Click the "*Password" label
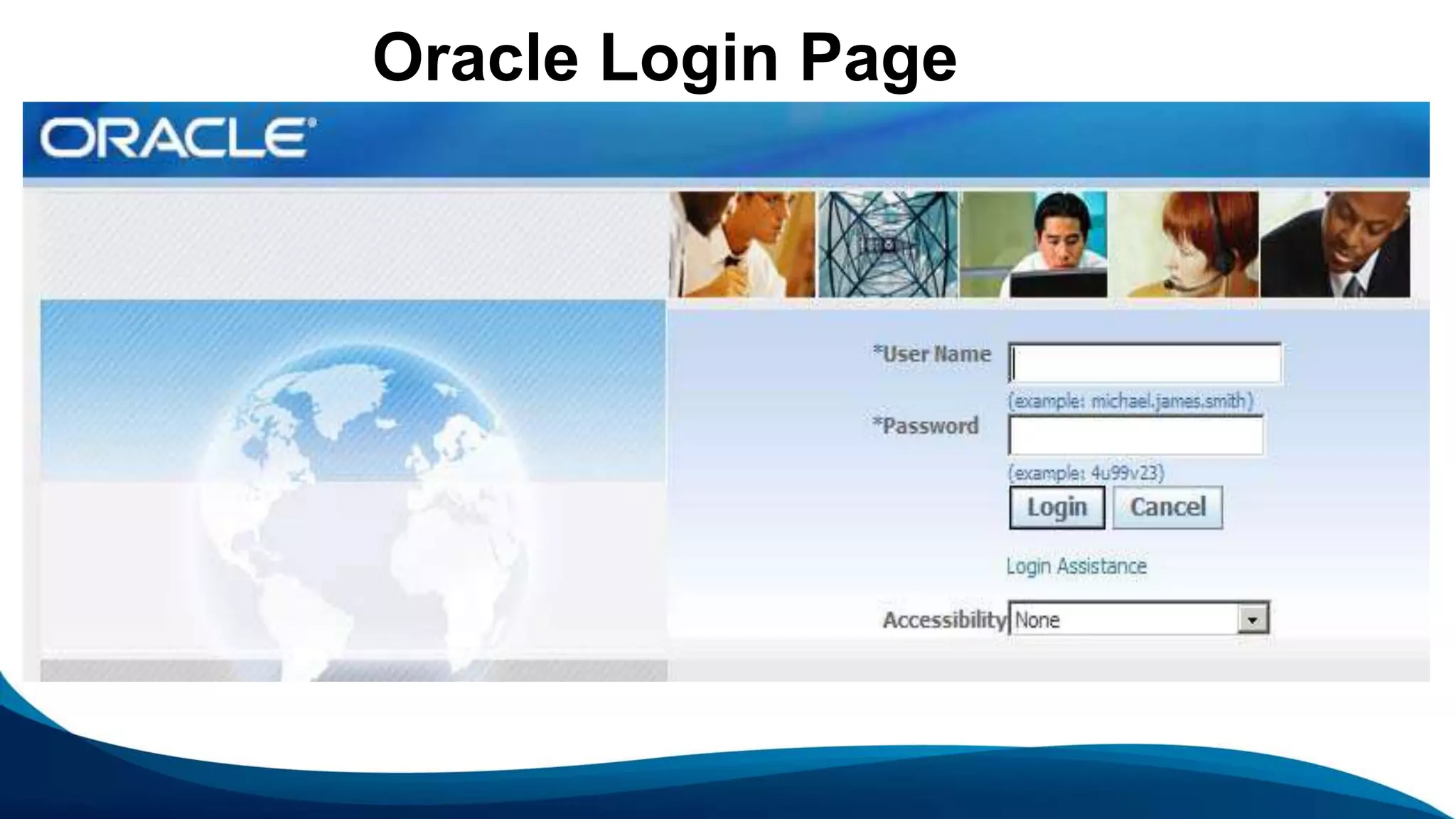The width and height of the screenshot is (1456, 819). [x=926, y=426]
